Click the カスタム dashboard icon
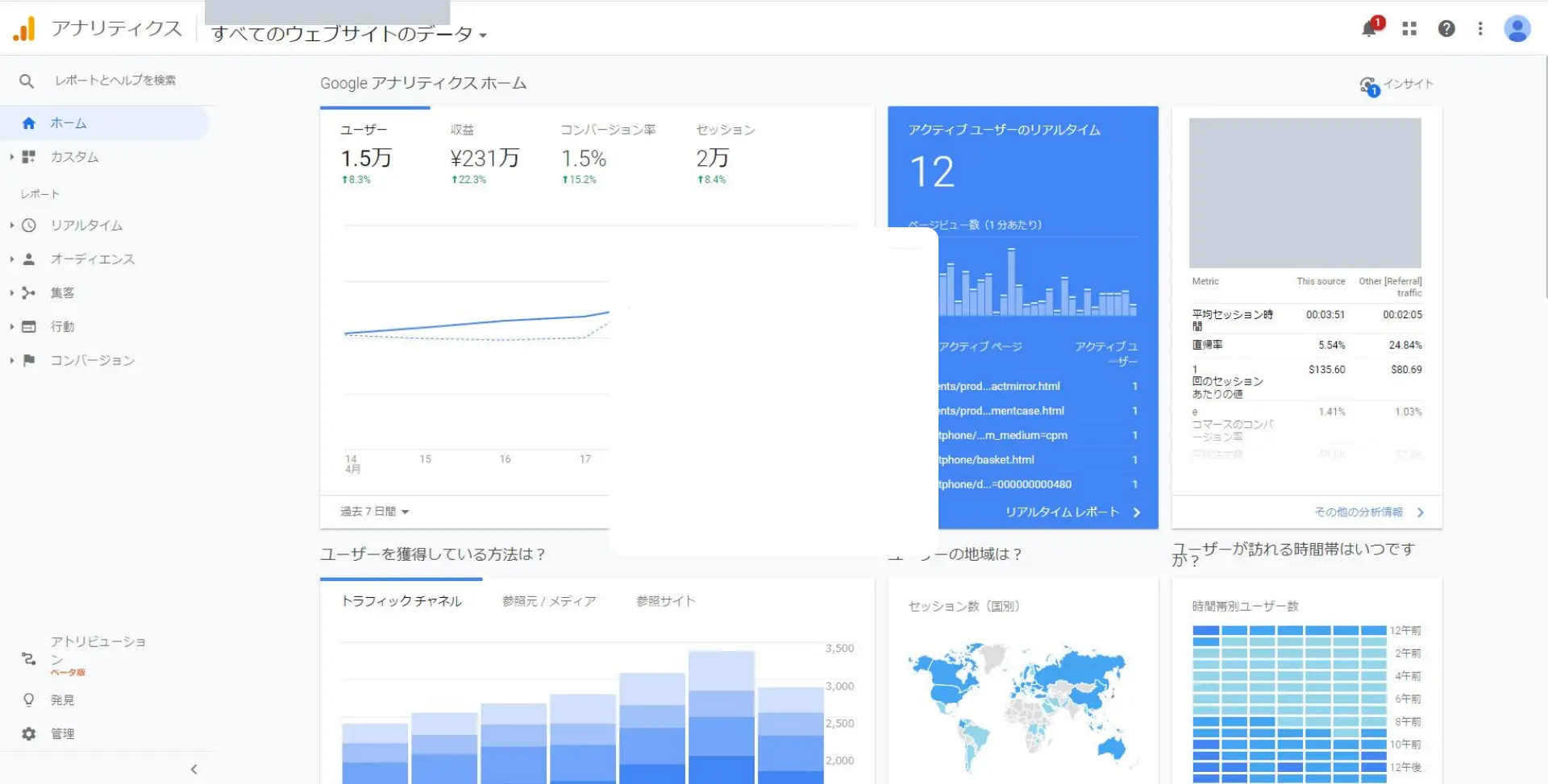The width and height of the screenshot is (1548, 784). pyautogui.click(x=29, y=157)
